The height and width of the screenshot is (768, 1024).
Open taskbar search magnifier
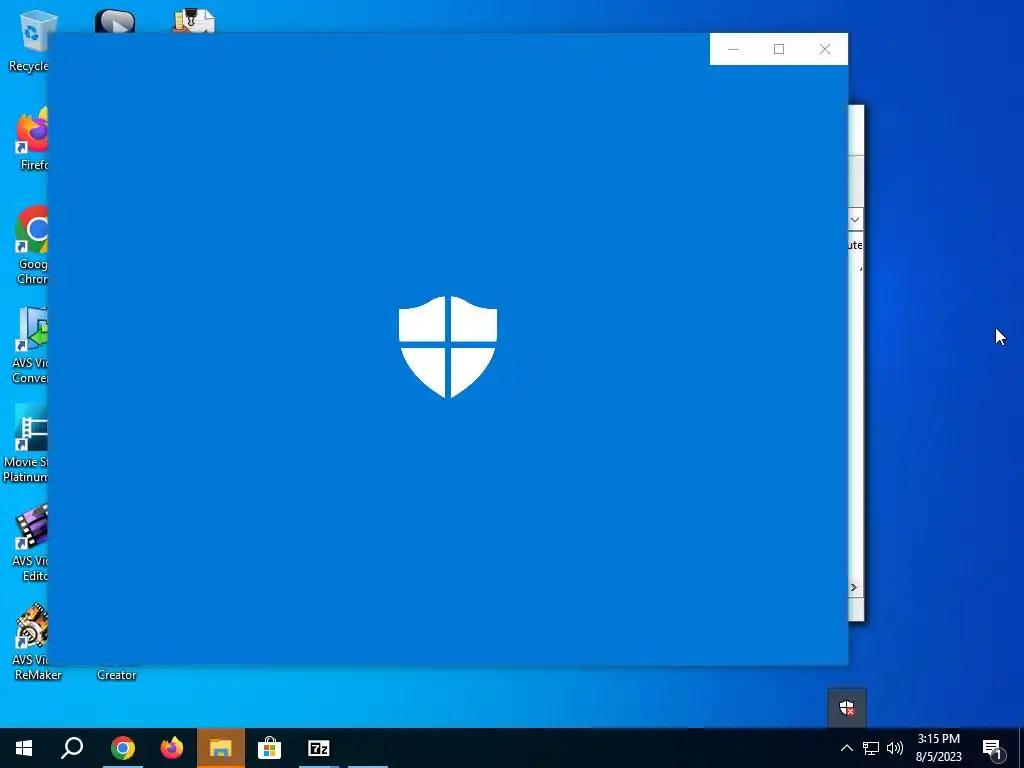pos(72,748)
